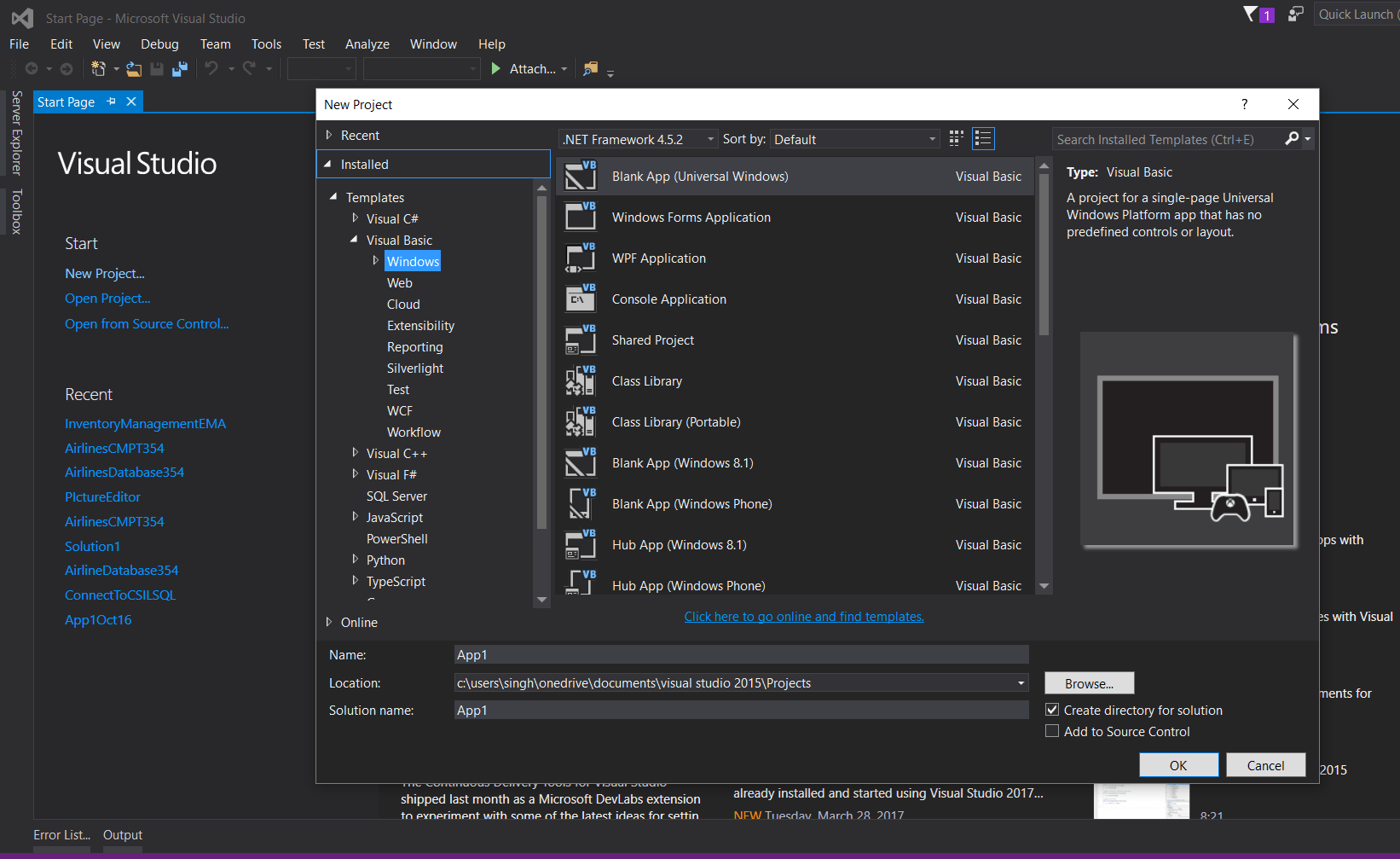Expand the Visual C# tree node
Screen dimensions: 1400x859
(356, 218)
